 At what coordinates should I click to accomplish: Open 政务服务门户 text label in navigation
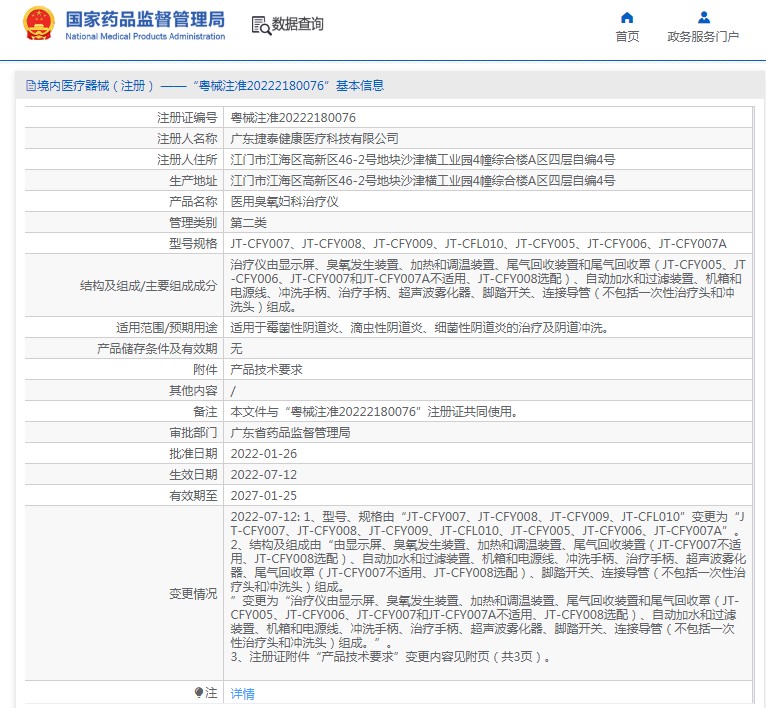tap(703, 37)
